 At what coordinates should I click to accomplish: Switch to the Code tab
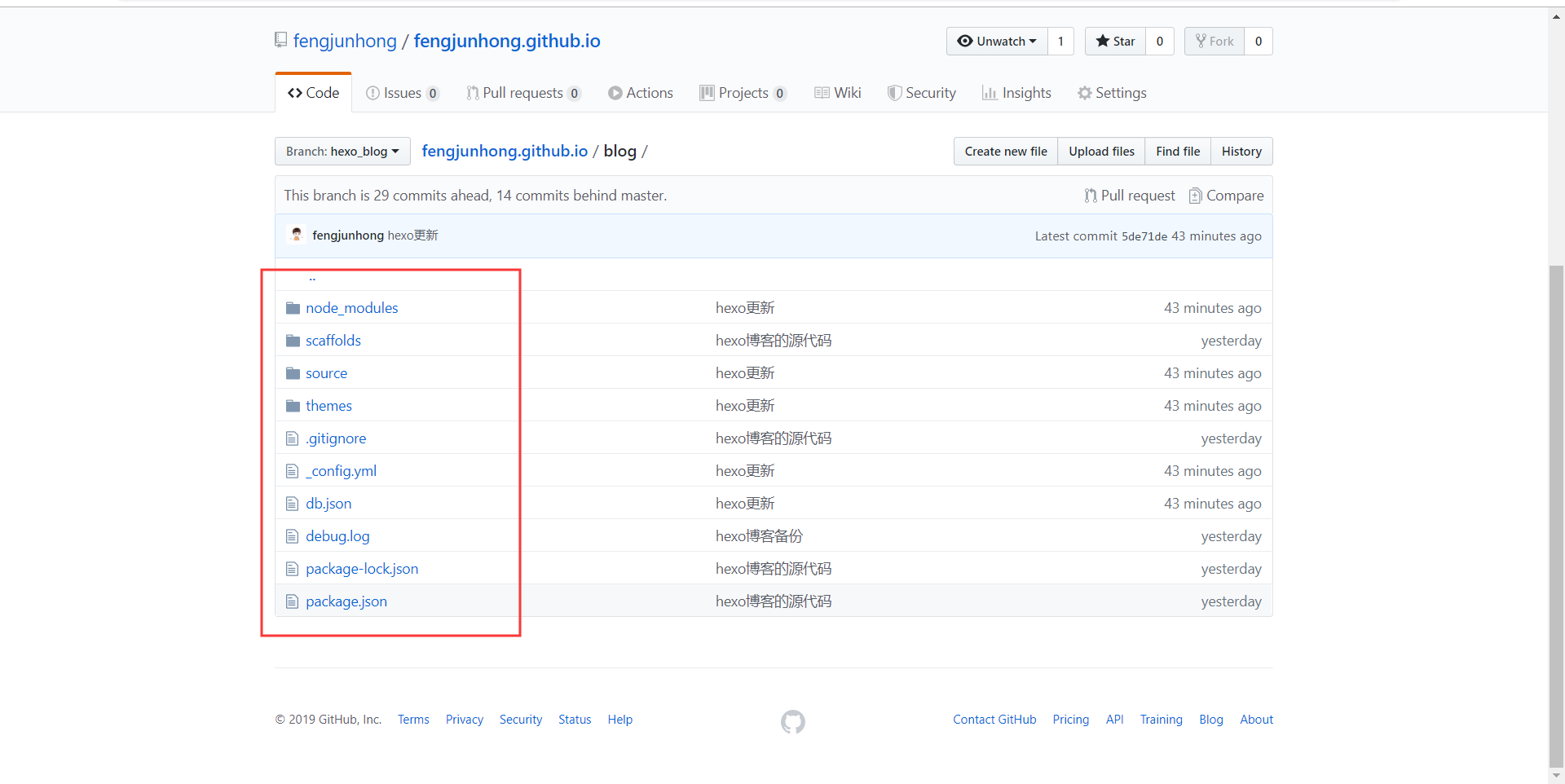(313, 93)
